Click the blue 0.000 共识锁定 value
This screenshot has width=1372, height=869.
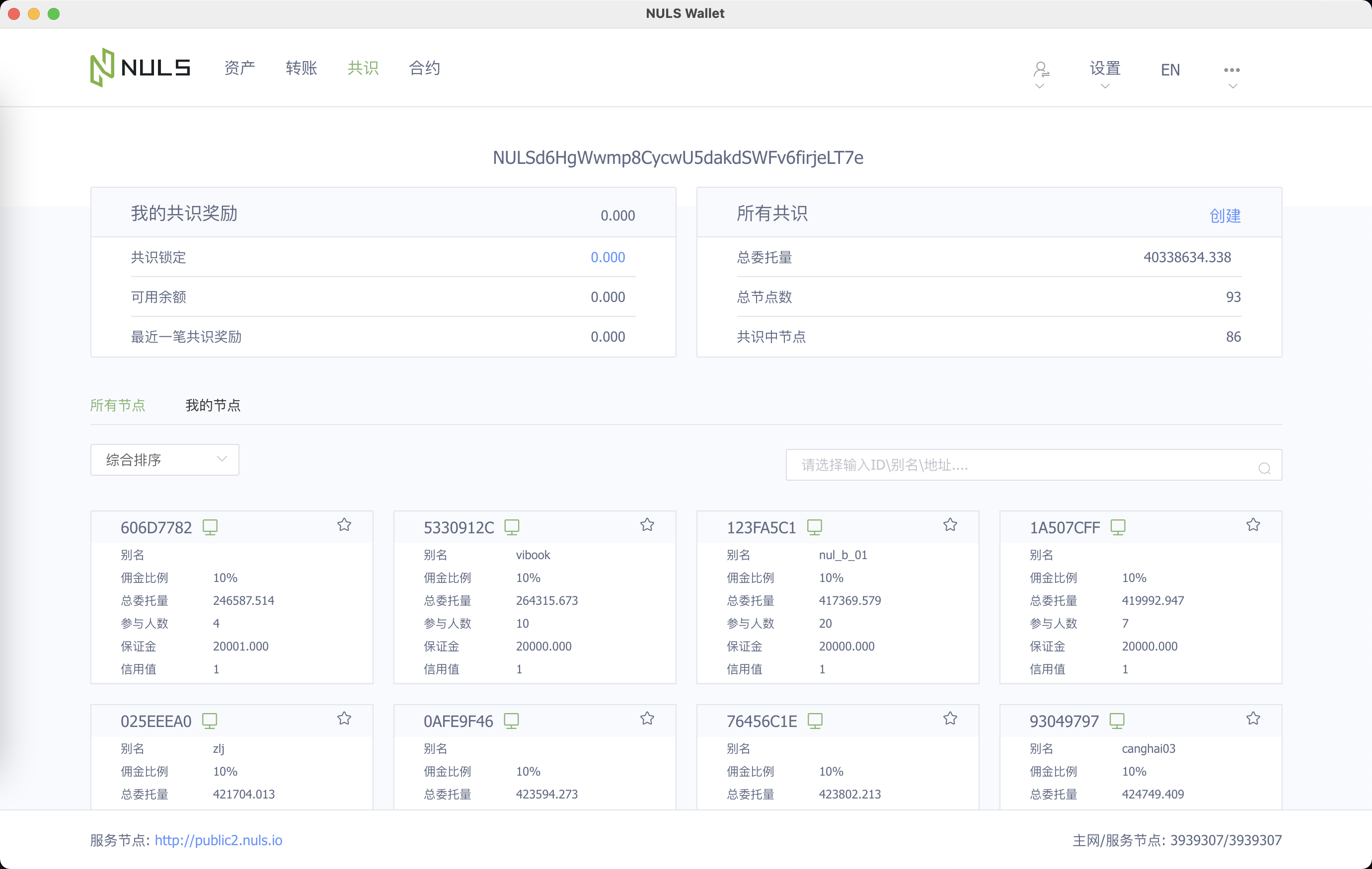coord(608,257)
